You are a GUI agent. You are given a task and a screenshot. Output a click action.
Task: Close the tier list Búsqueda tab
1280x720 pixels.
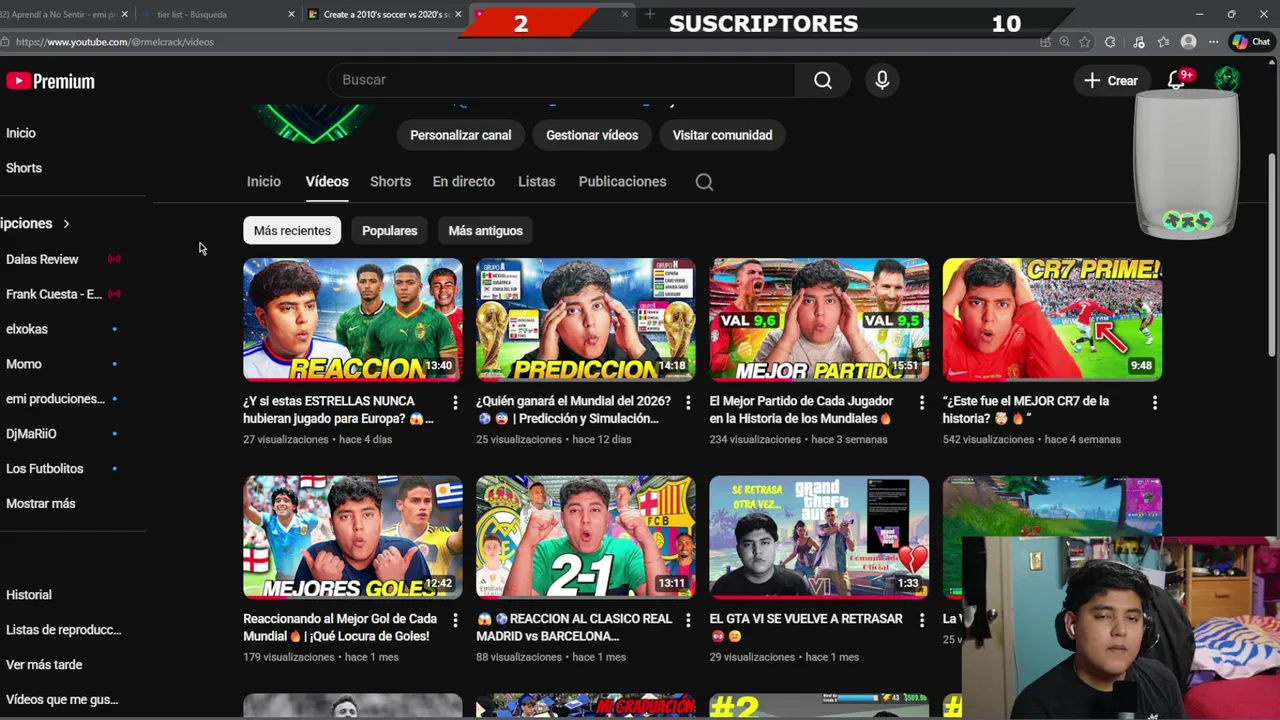coord(291,14)
